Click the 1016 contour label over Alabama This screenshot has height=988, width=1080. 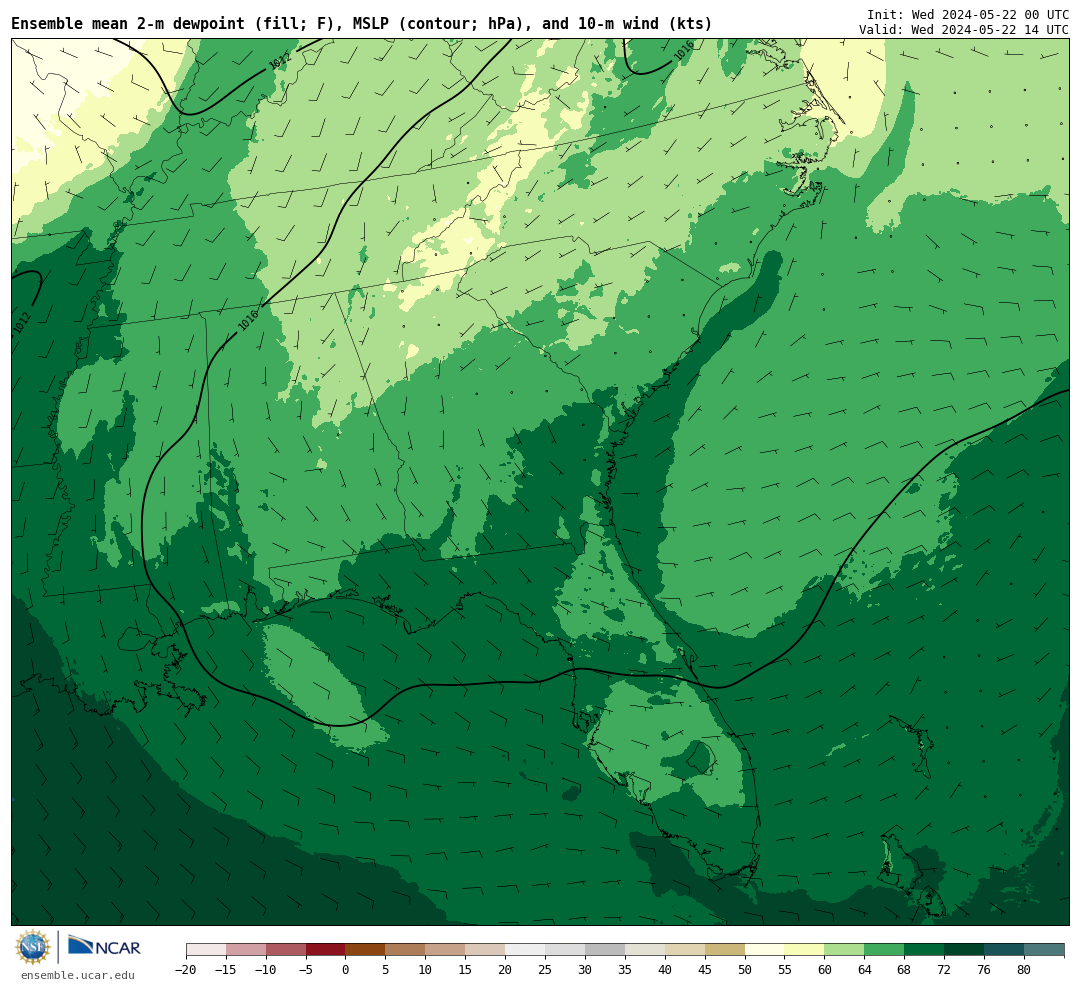pos(248,320)
